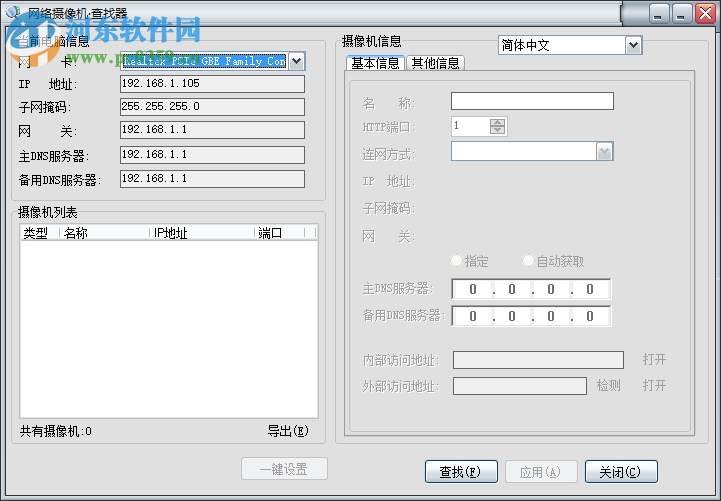Click 打开 next to 内部访问地址
Image resolution: width=721 pixels, height=501 pixels.
[x=654, y=359]
